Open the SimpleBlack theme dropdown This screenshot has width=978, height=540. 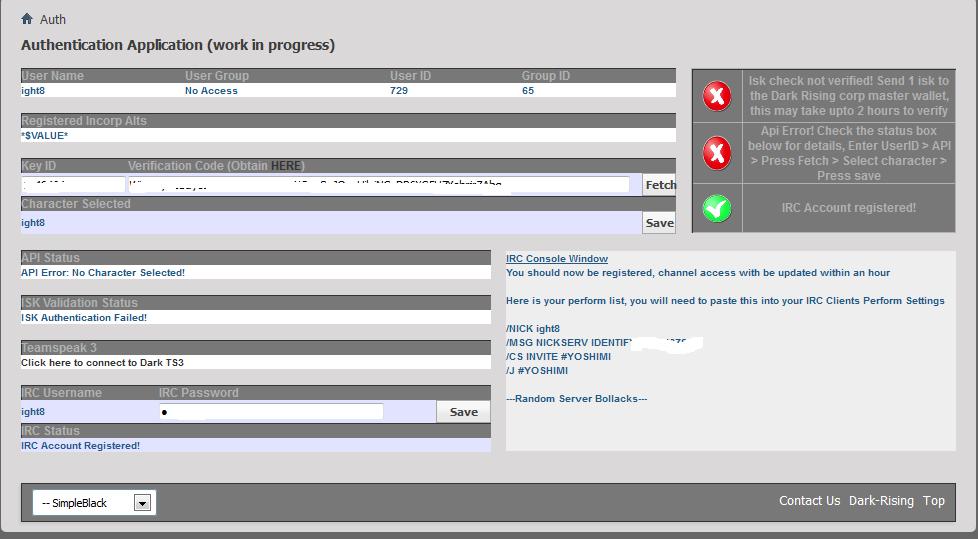[x=94, y=503]
